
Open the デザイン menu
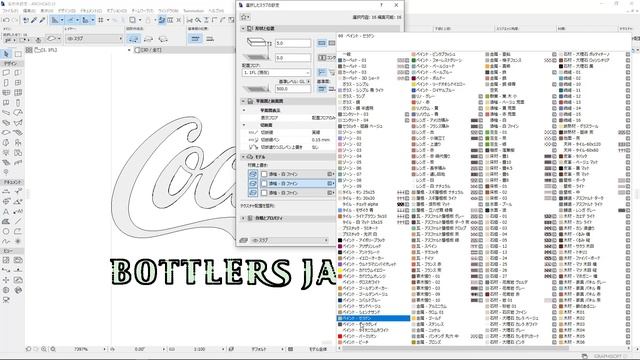point(66,11)
